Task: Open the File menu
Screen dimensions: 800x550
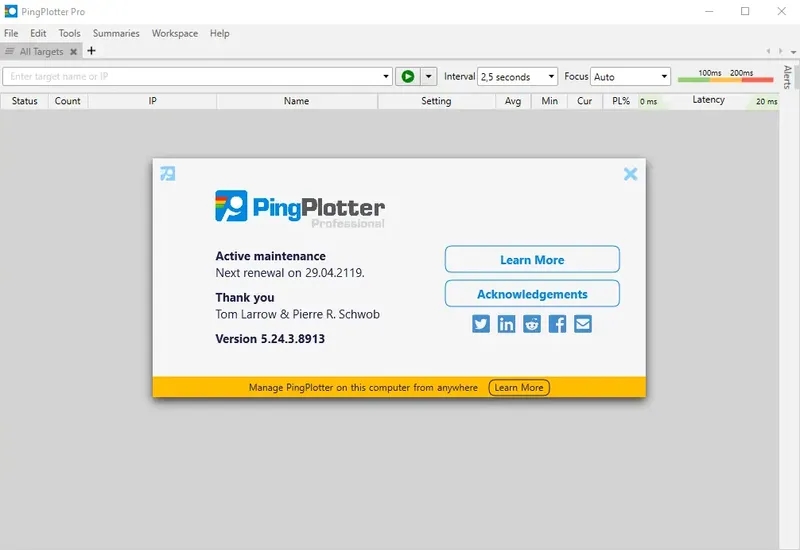Action: [x=11, y=33]
